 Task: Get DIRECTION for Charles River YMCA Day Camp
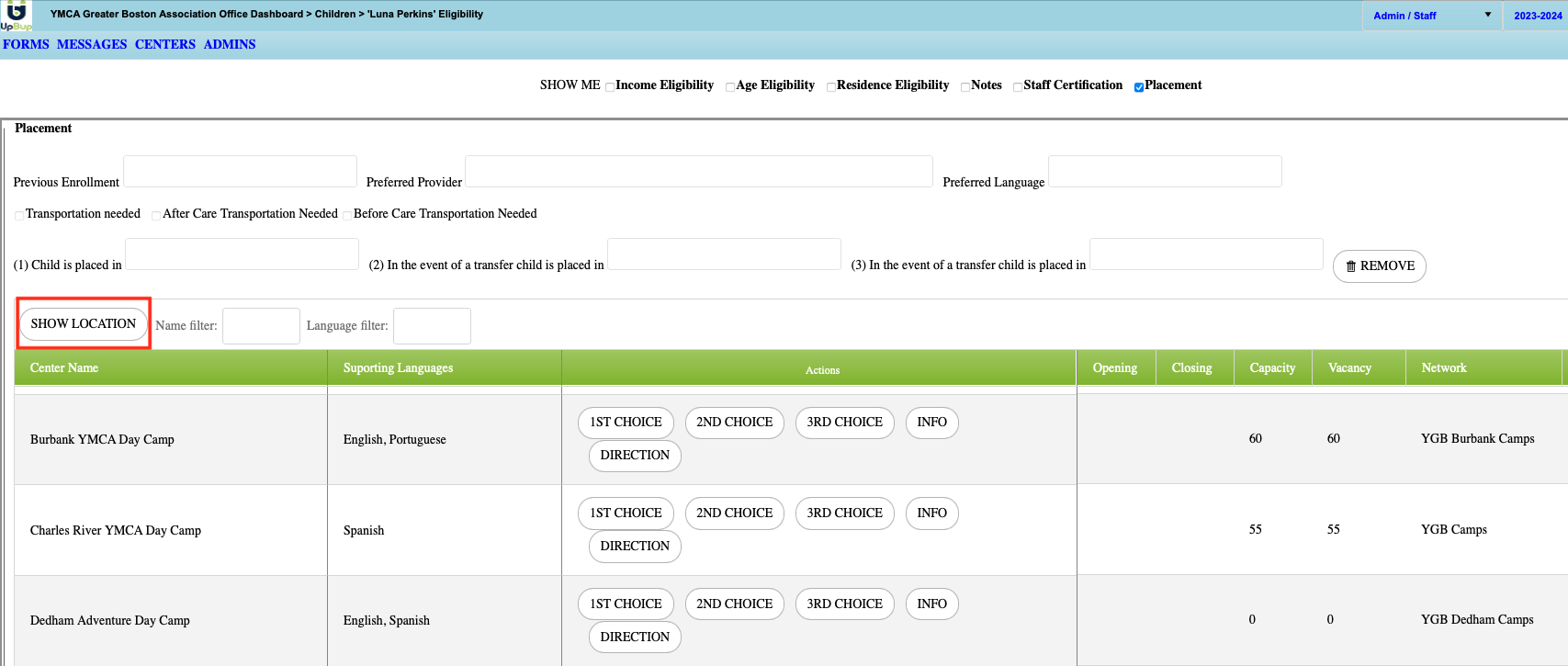pyautogui.click(x=635, y=547)
